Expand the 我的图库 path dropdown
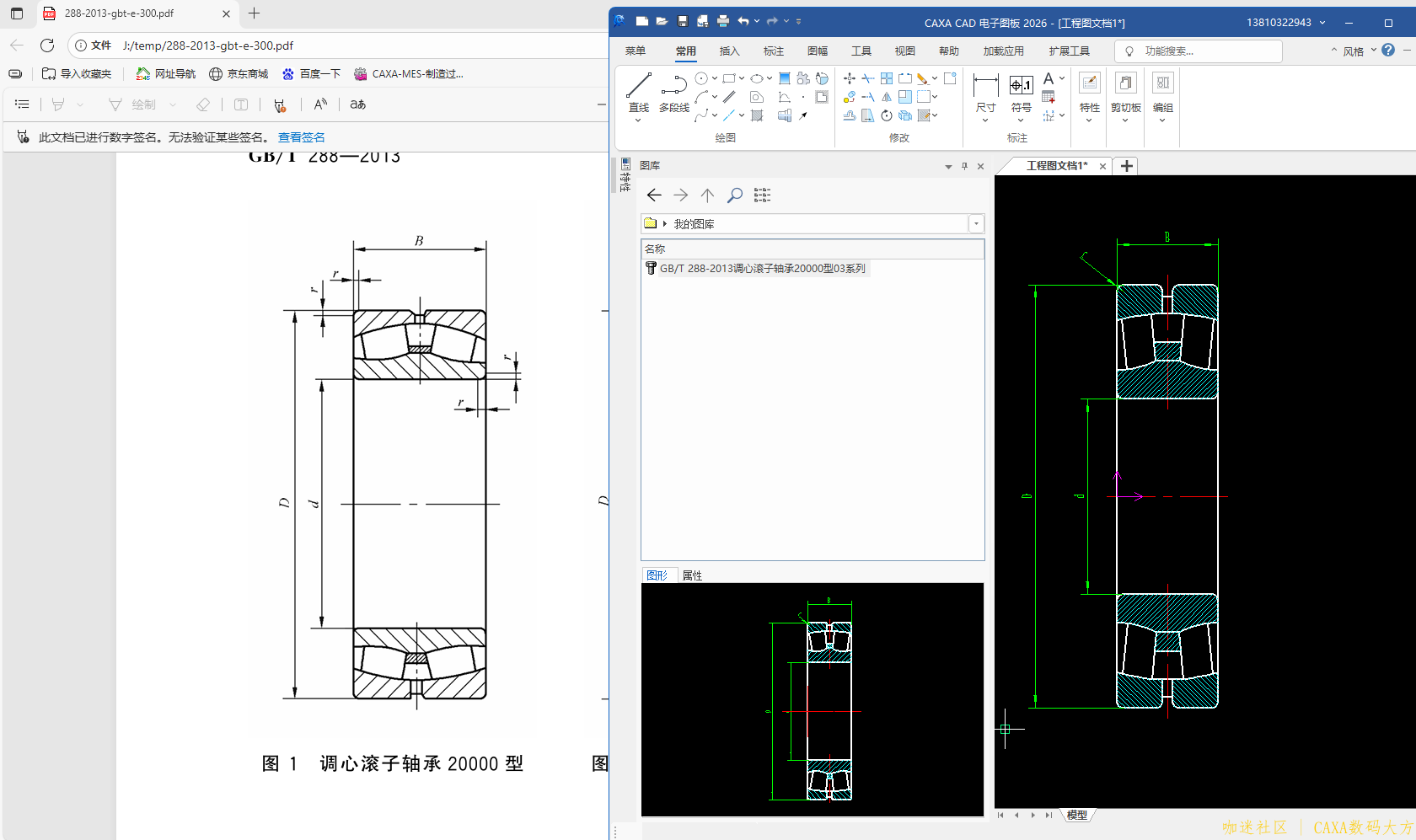1416x840 pixels. (976, 224)
